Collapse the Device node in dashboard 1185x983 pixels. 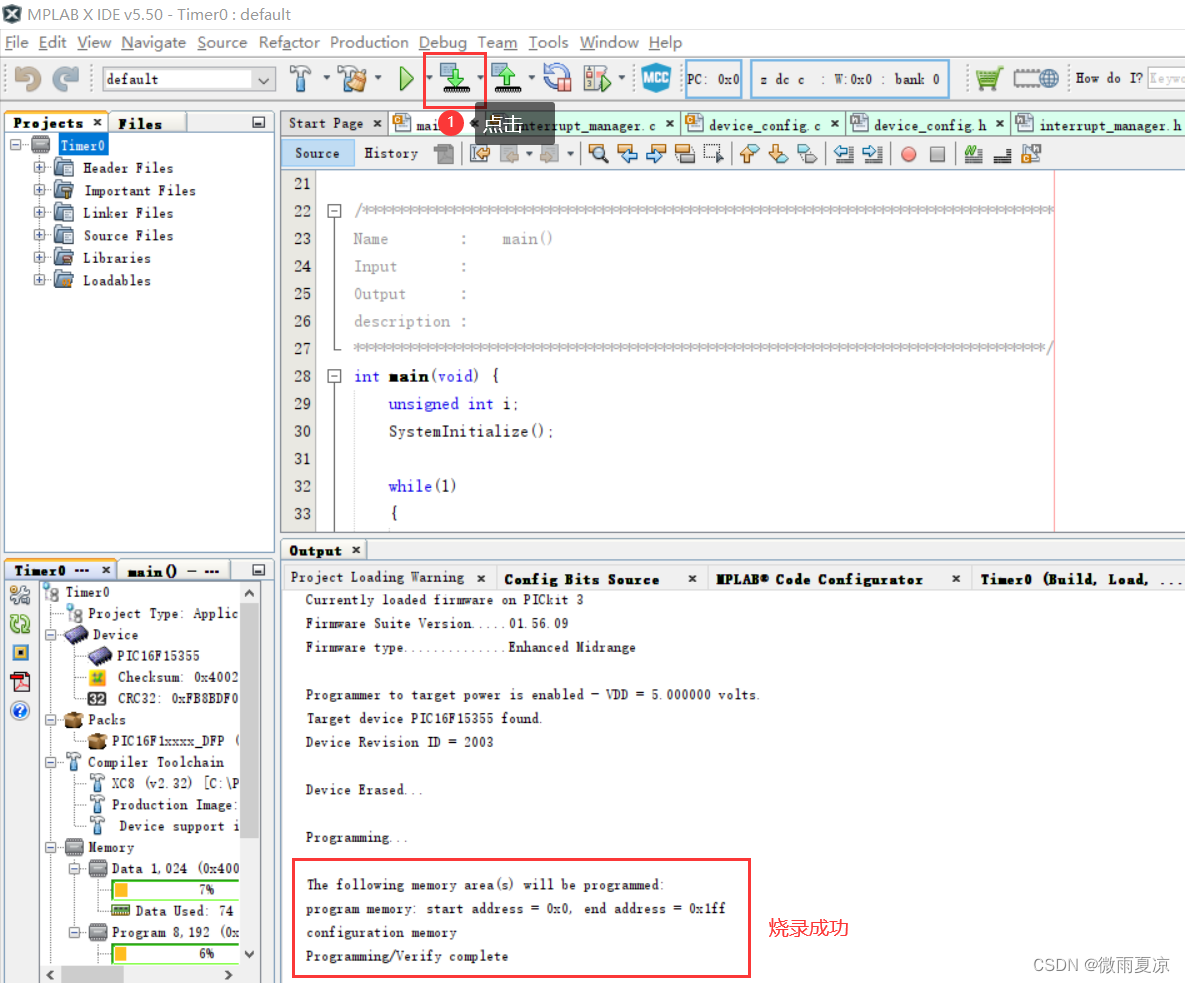coord(51,635)
